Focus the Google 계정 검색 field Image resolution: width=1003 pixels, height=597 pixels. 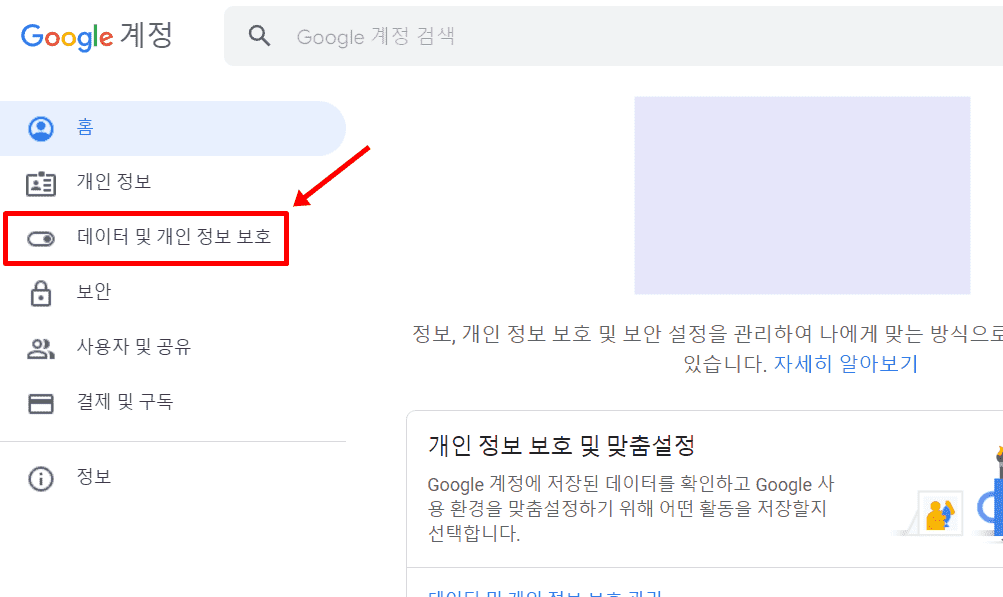[613, 36]
